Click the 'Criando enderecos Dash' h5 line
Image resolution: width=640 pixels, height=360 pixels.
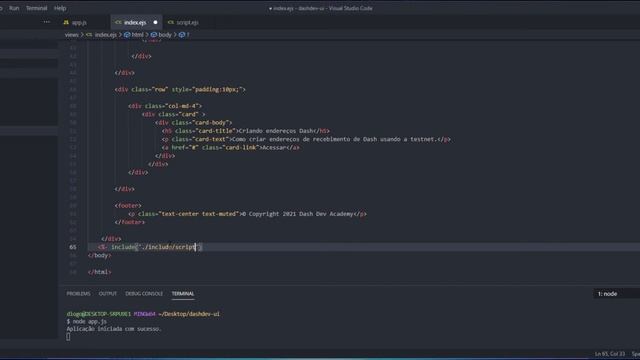tap(246, 131)
